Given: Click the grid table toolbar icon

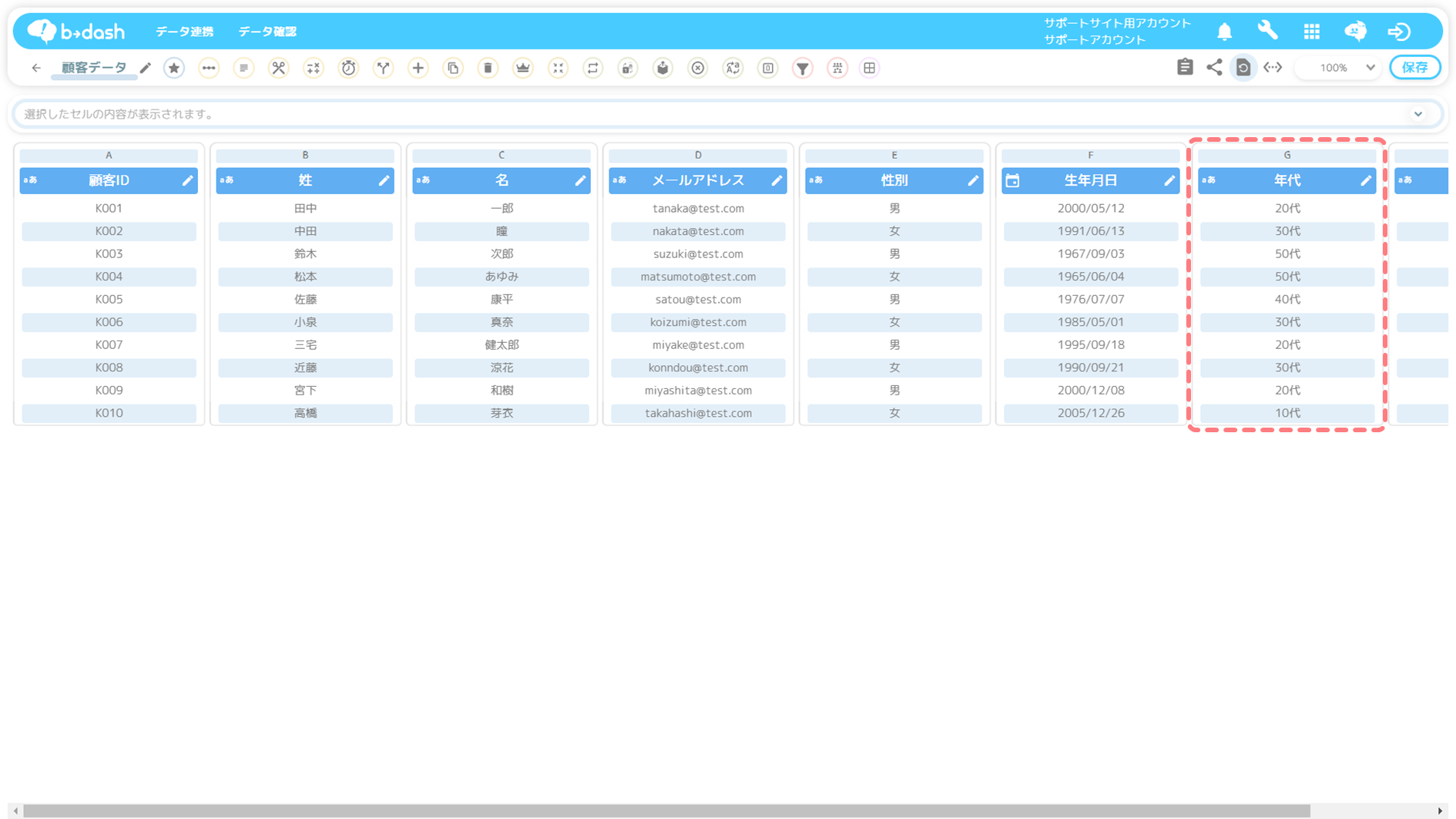Looking at the screenshot, I should pyautogui.click(x=869, y=68).
